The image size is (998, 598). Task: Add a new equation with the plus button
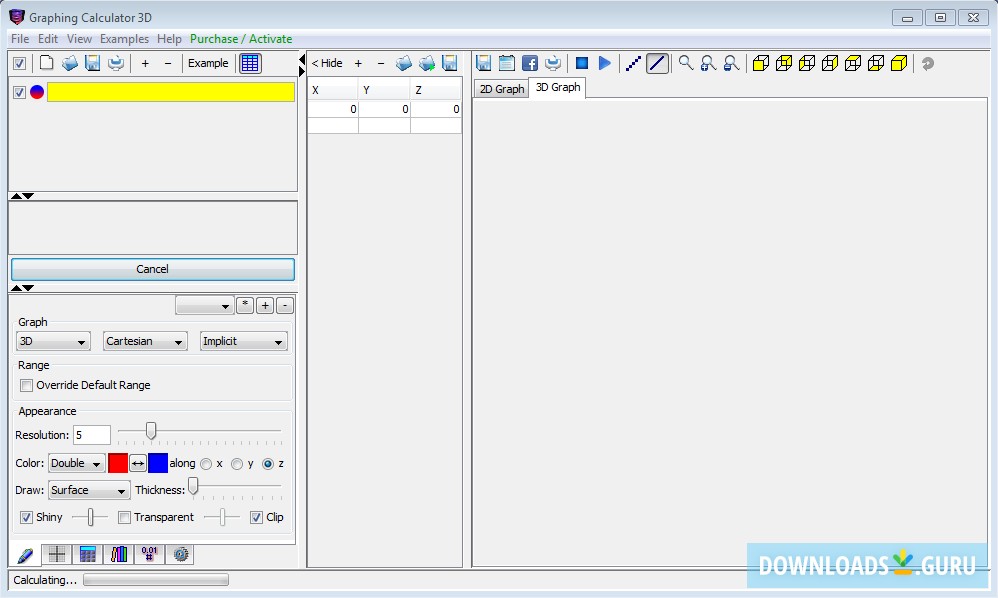click(x=145, y=63)
